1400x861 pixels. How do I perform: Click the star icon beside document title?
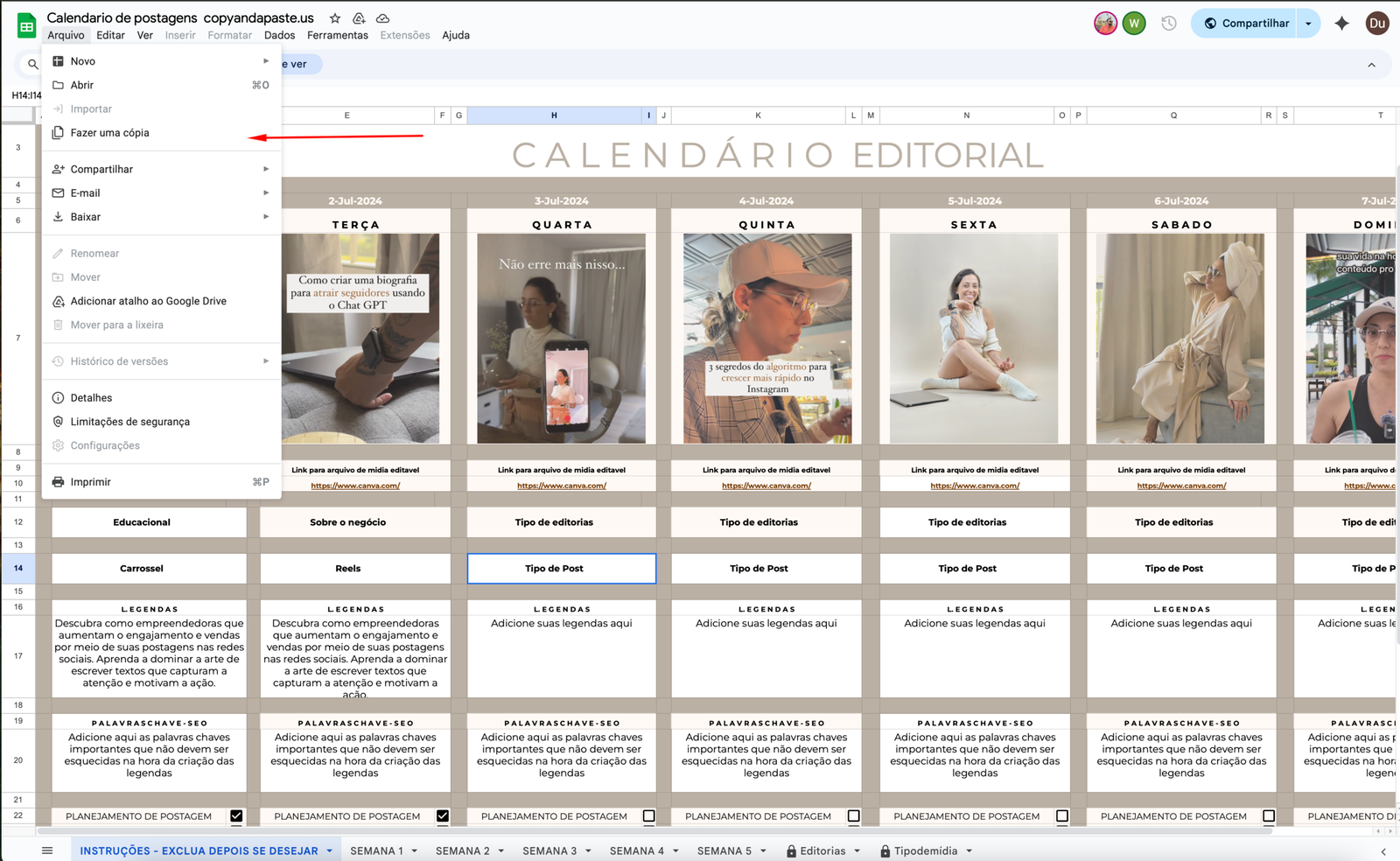[335, 18]
